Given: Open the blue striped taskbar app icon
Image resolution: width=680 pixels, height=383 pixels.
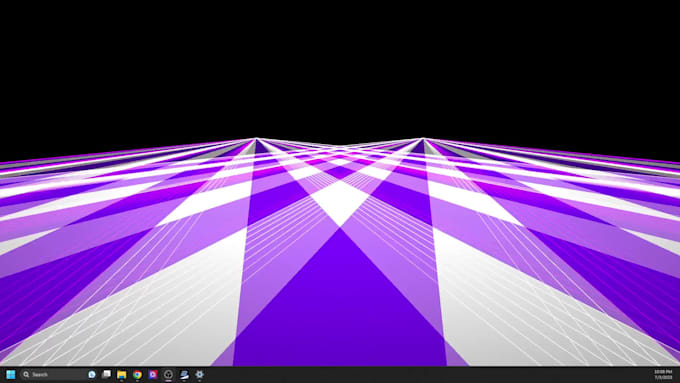Looking at the screenshot, I should point(184,374).
